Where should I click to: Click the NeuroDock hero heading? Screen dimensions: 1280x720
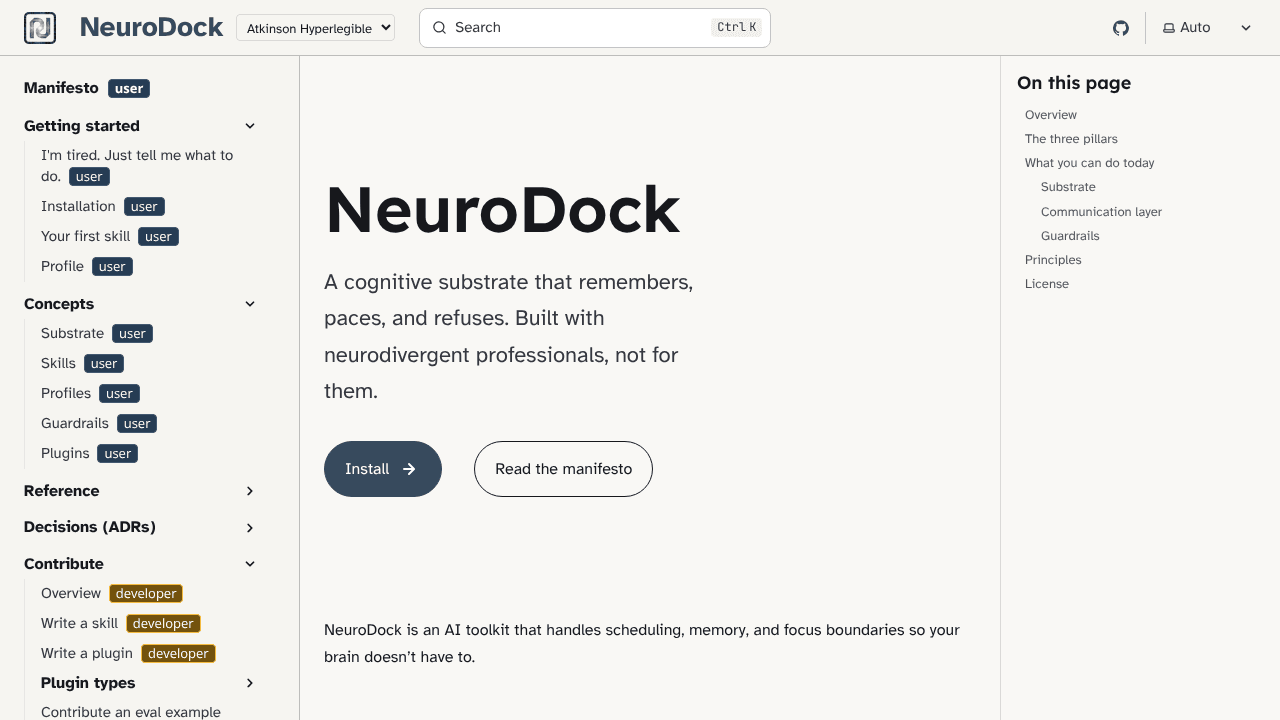[503, 210]
